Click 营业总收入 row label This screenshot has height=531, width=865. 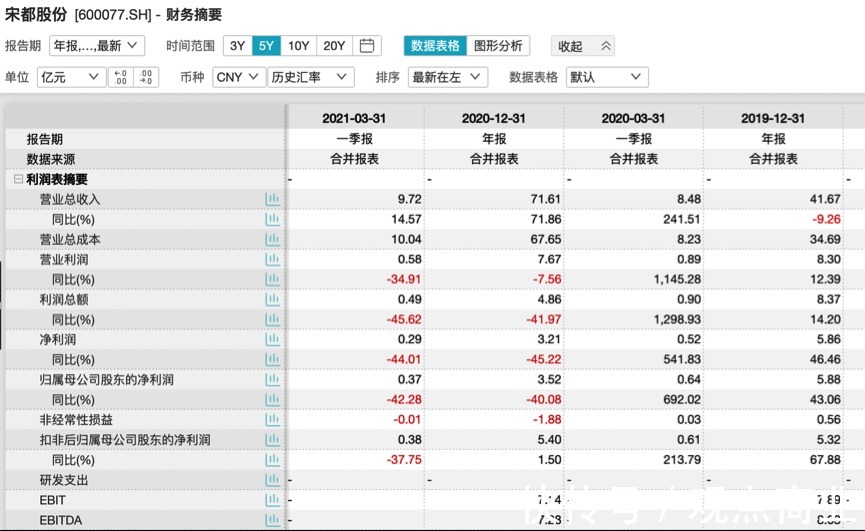(70, 199)
